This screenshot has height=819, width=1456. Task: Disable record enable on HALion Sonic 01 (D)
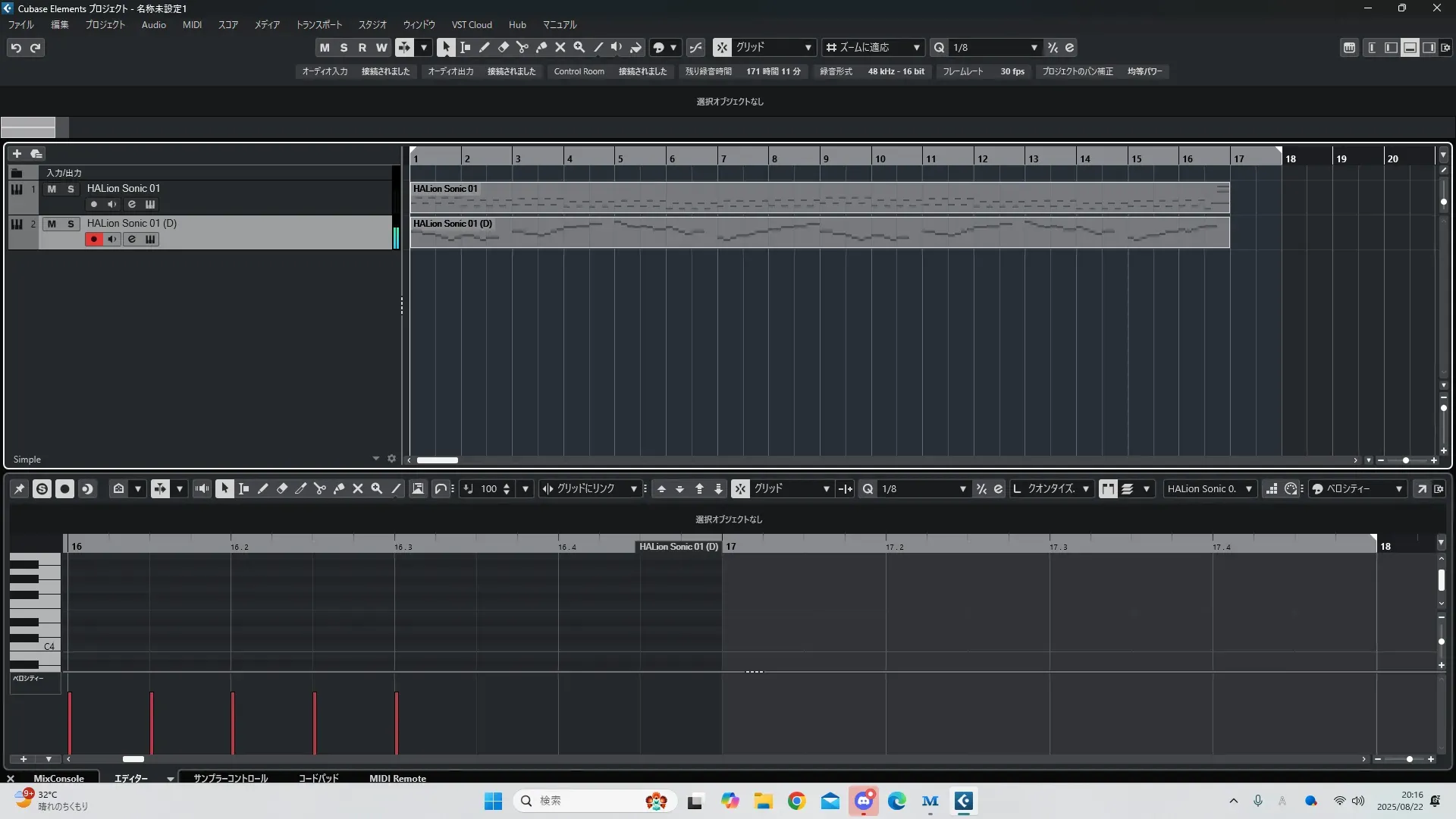point(94,240)
